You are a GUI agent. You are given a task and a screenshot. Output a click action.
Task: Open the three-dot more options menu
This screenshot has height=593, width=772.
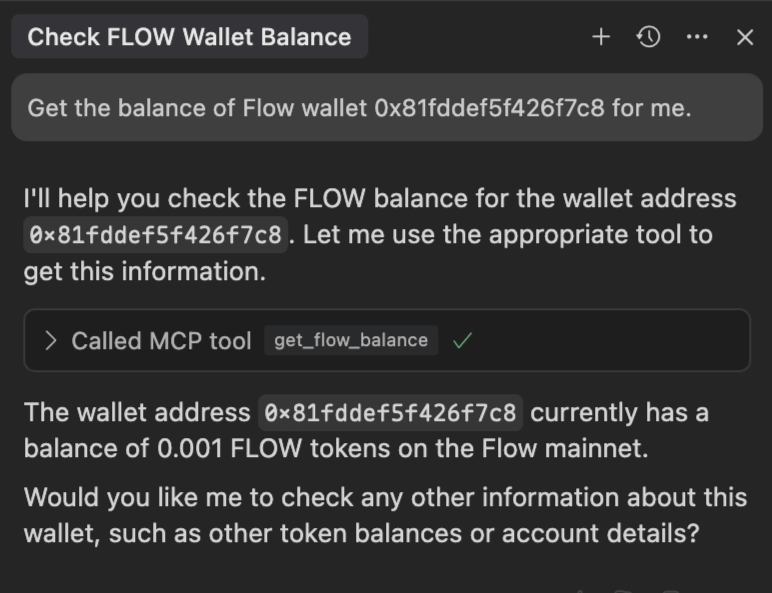(x=697, y=37)
